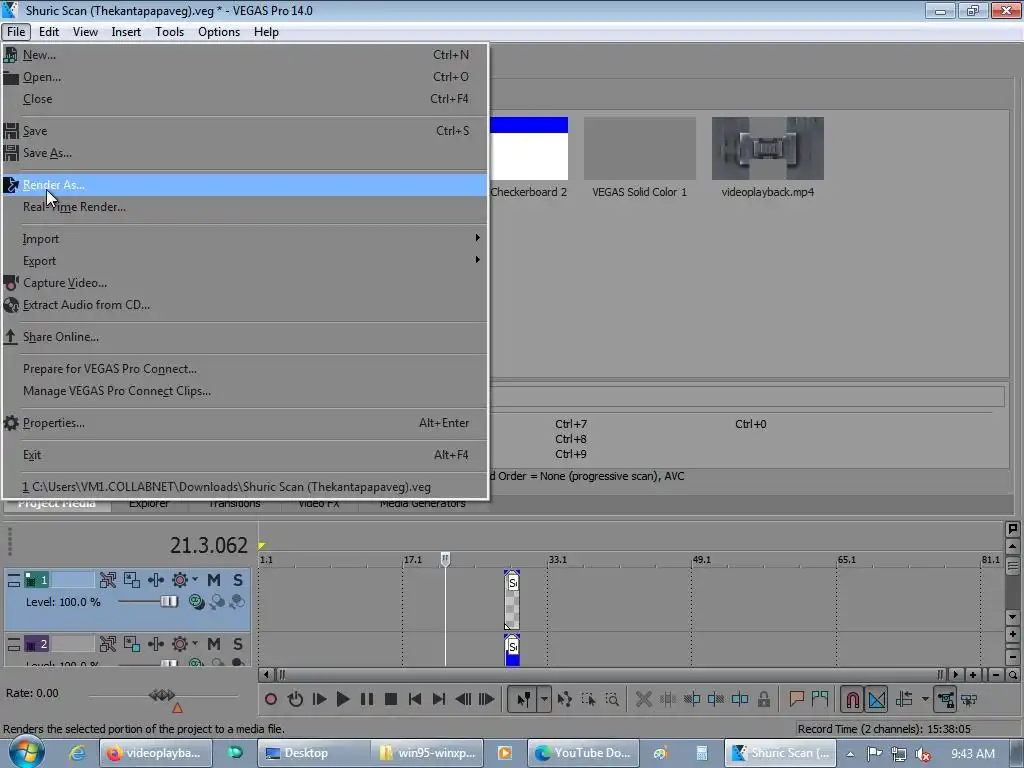The image size is (1024, 768).
Task: Click the Extract Audio from CD disc icon
Action: [x=11, y=305]
